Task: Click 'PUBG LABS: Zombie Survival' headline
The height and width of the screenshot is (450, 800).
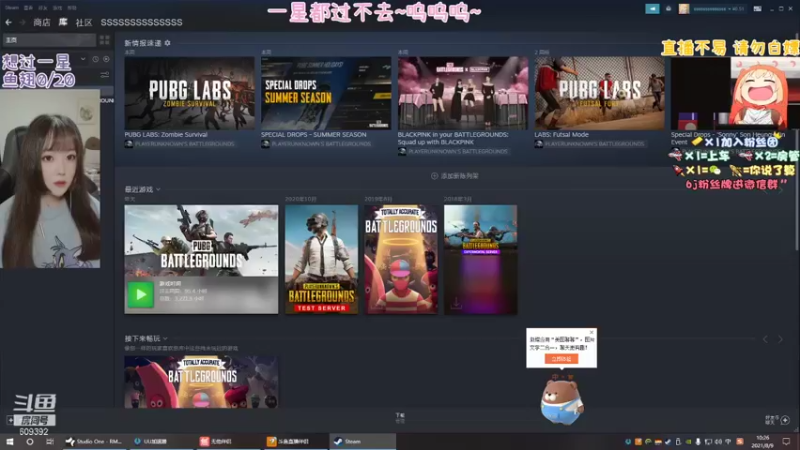Action: click(x=166, y=135)
